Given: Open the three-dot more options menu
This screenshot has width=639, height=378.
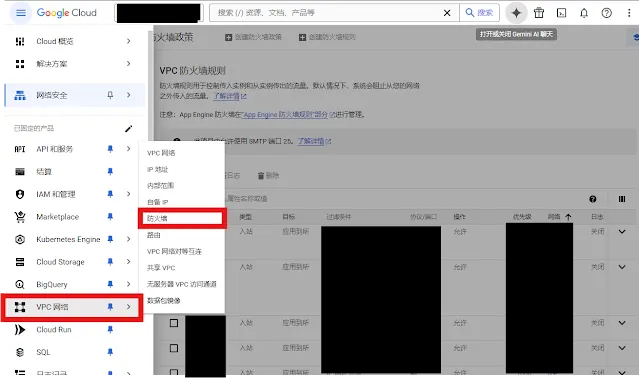Looking at the screenshot, I should tap(629, 13).
